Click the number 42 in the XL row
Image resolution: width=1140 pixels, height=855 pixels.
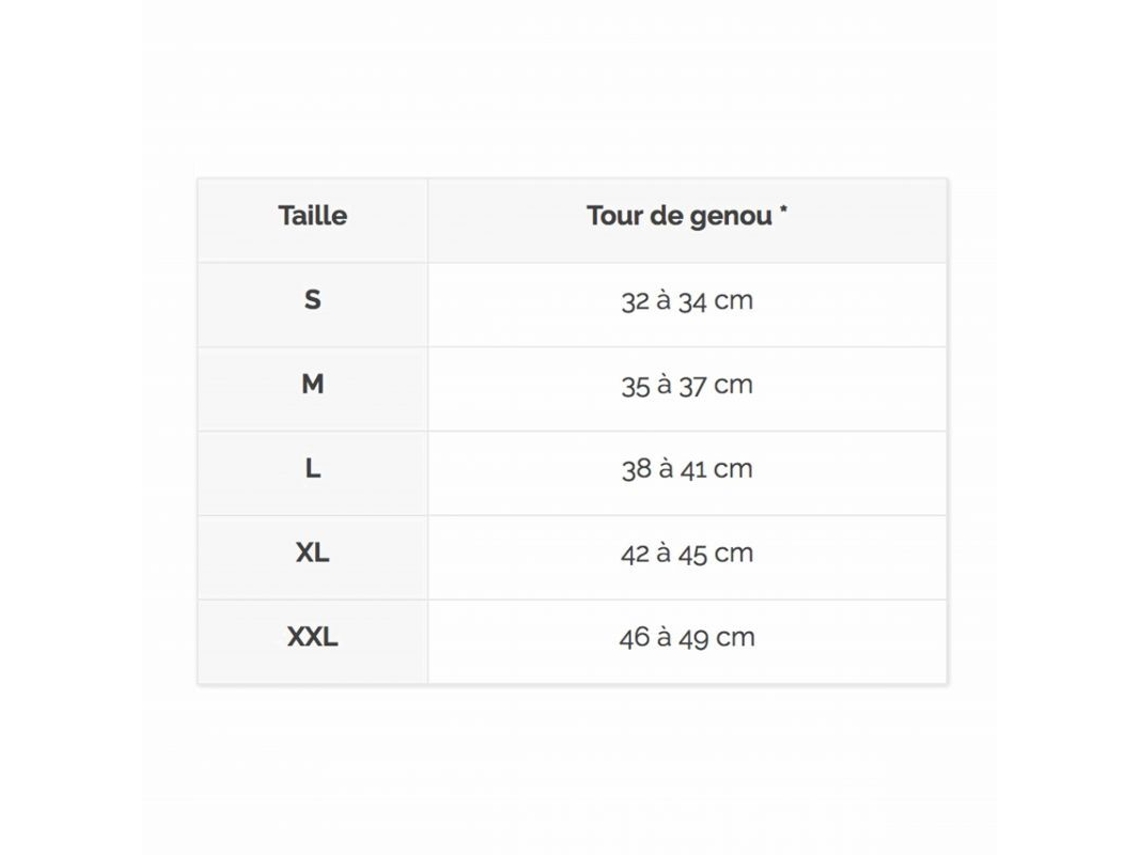[x=635, y=554]
